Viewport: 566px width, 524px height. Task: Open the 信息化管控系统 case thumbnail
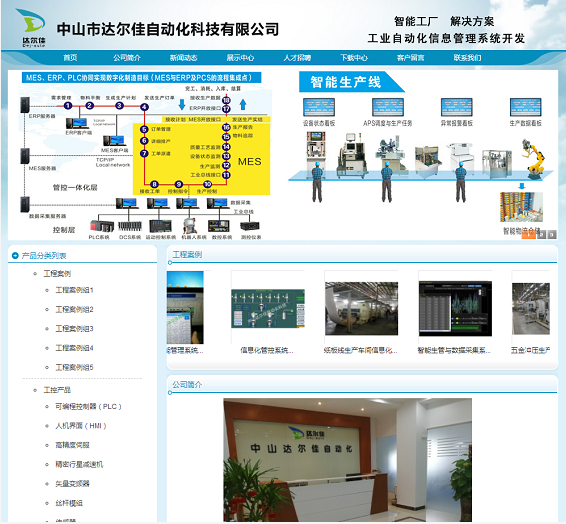click(x=268, y=309)
